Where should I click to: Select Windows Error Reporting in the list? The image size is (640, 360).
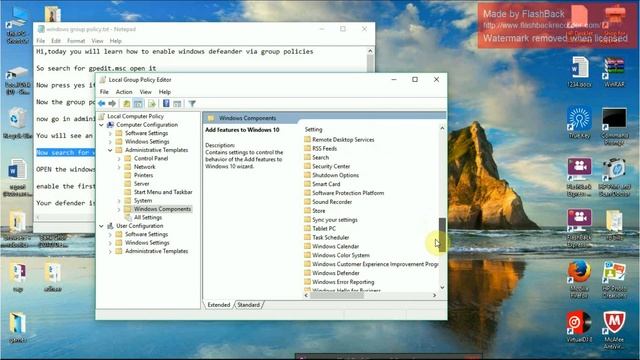point(343,282)
